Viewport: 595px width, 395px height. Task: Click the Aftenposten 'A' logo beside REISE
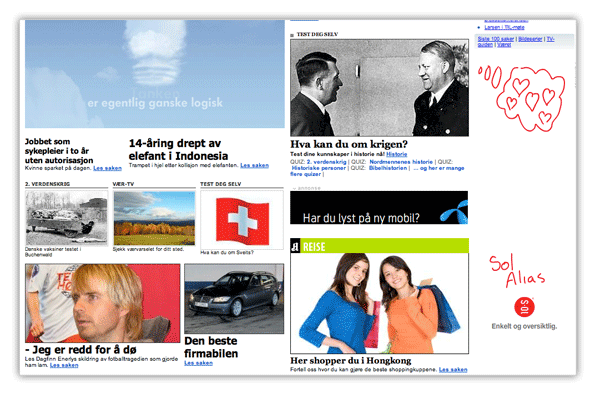pos(295,247)
